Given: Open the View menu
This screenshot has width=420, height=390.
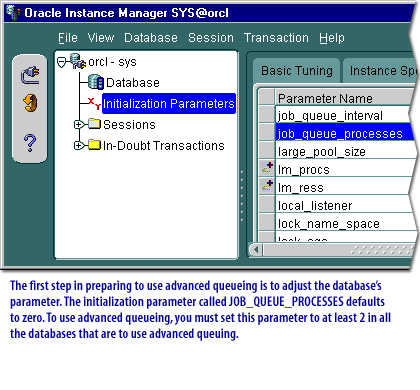Looking at the screenshot, I should (101, 38).
